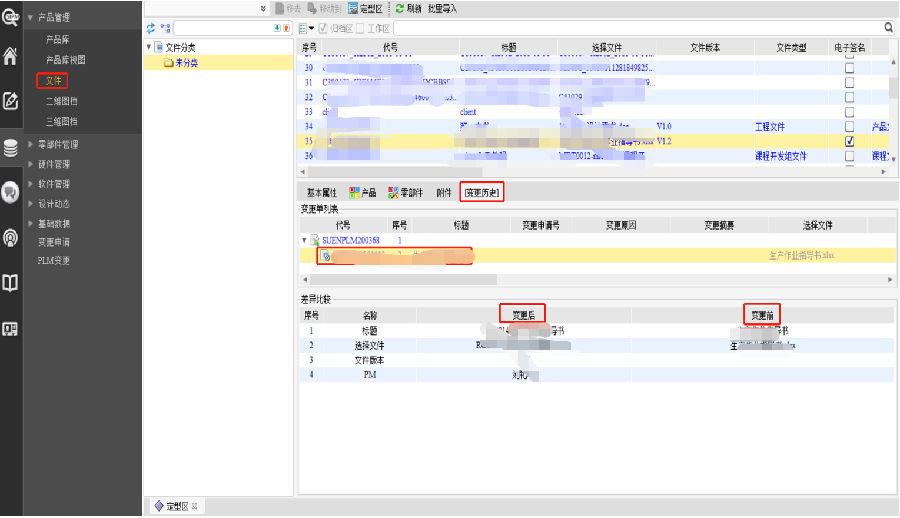This screenshot has width=900, height=518.
Task: Click the 刷新 refresh toolbar button
Action: [x=408, y=8]
